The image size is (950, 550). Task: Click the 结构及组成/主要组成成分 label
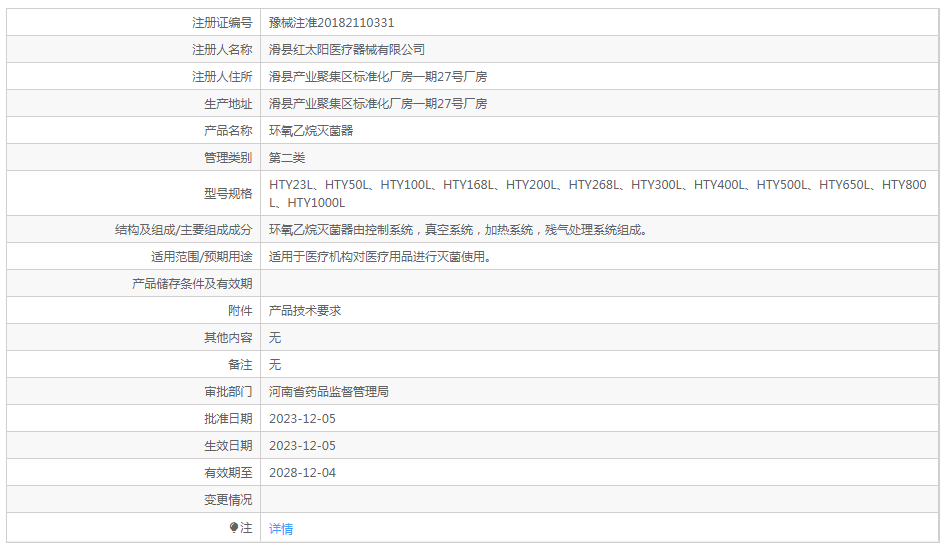184,230
